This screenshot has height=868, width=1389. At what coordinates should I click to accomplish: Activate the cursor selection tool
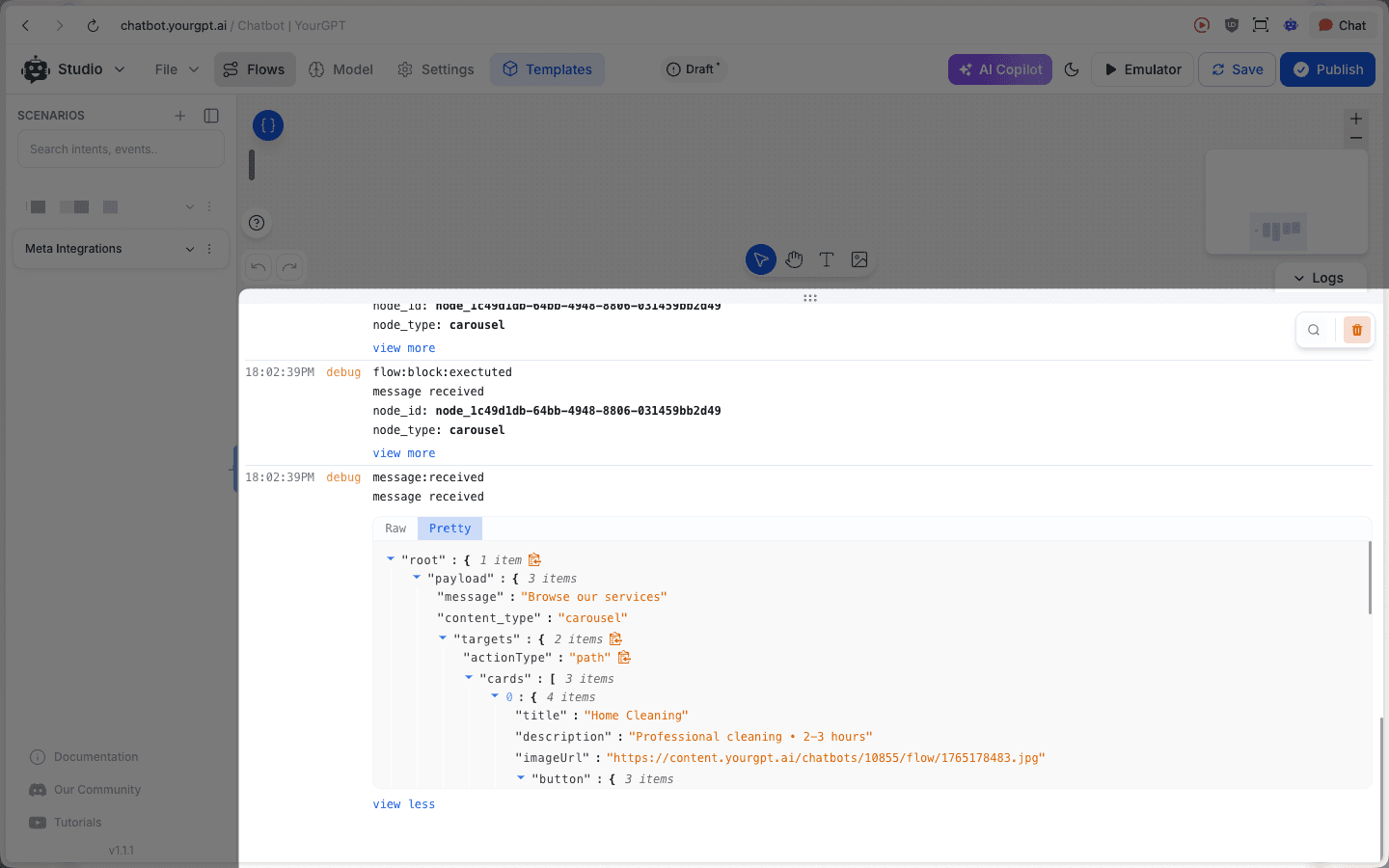click(761, 258)
